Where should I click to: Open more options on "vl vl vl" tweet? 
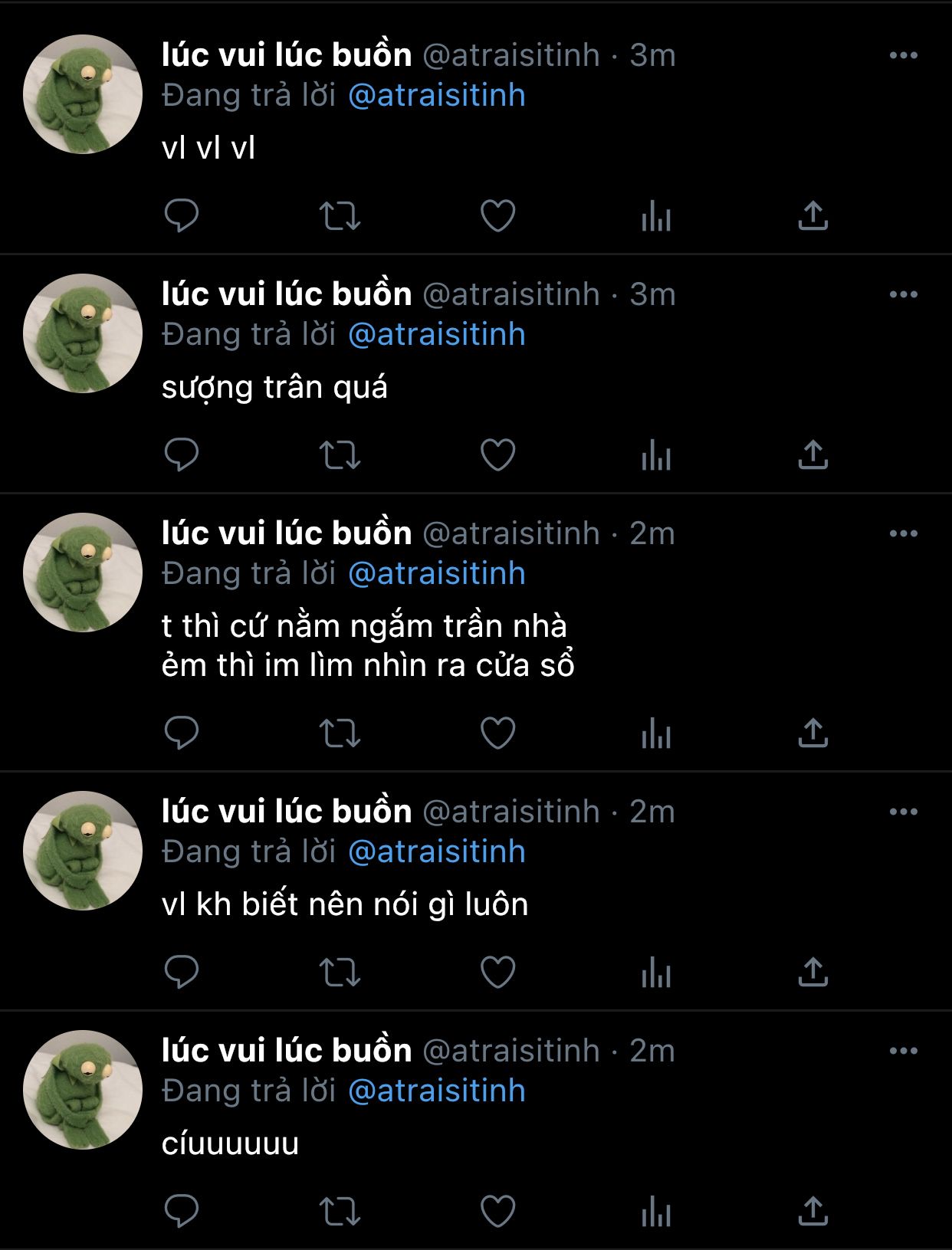(904, 55)
